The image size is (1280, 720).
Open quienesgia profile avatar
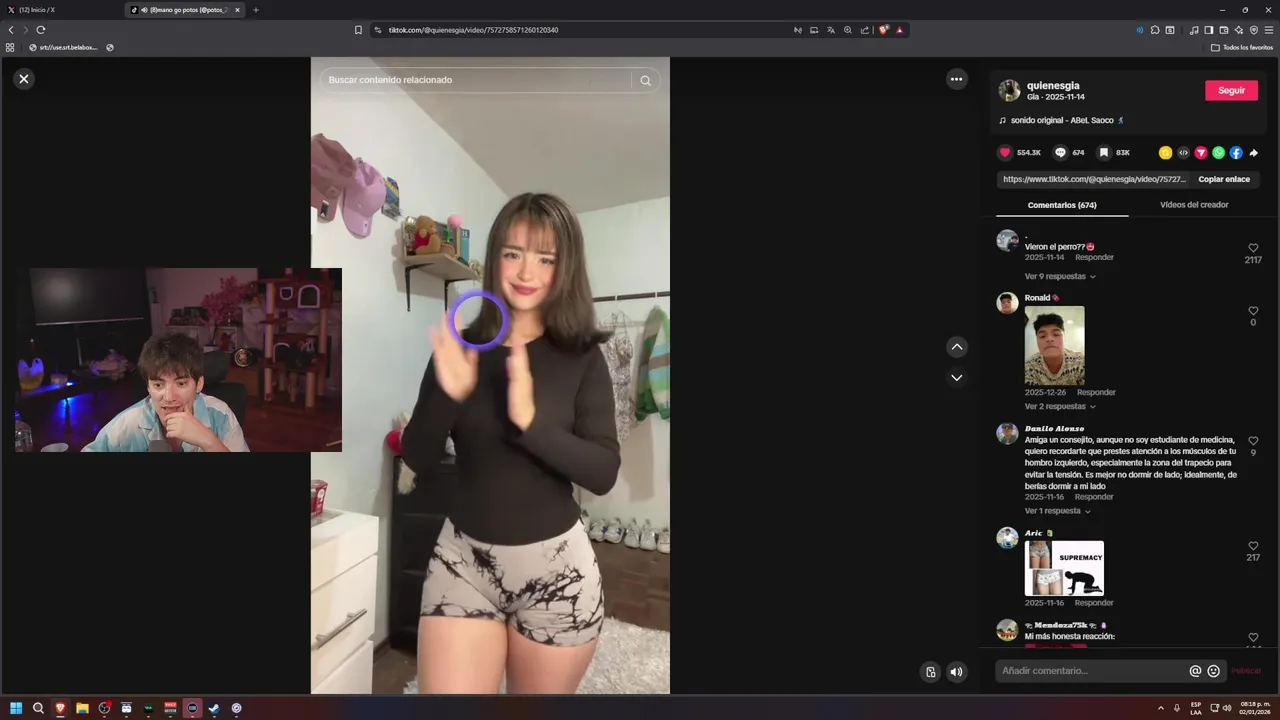1009,91
